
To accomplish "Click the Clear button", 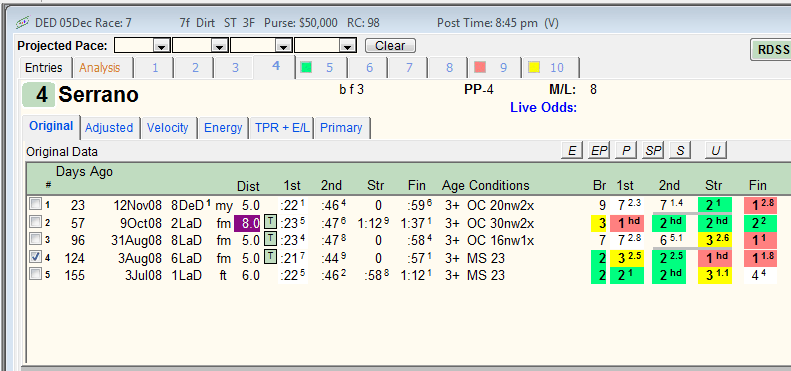I will pos(390,46).
